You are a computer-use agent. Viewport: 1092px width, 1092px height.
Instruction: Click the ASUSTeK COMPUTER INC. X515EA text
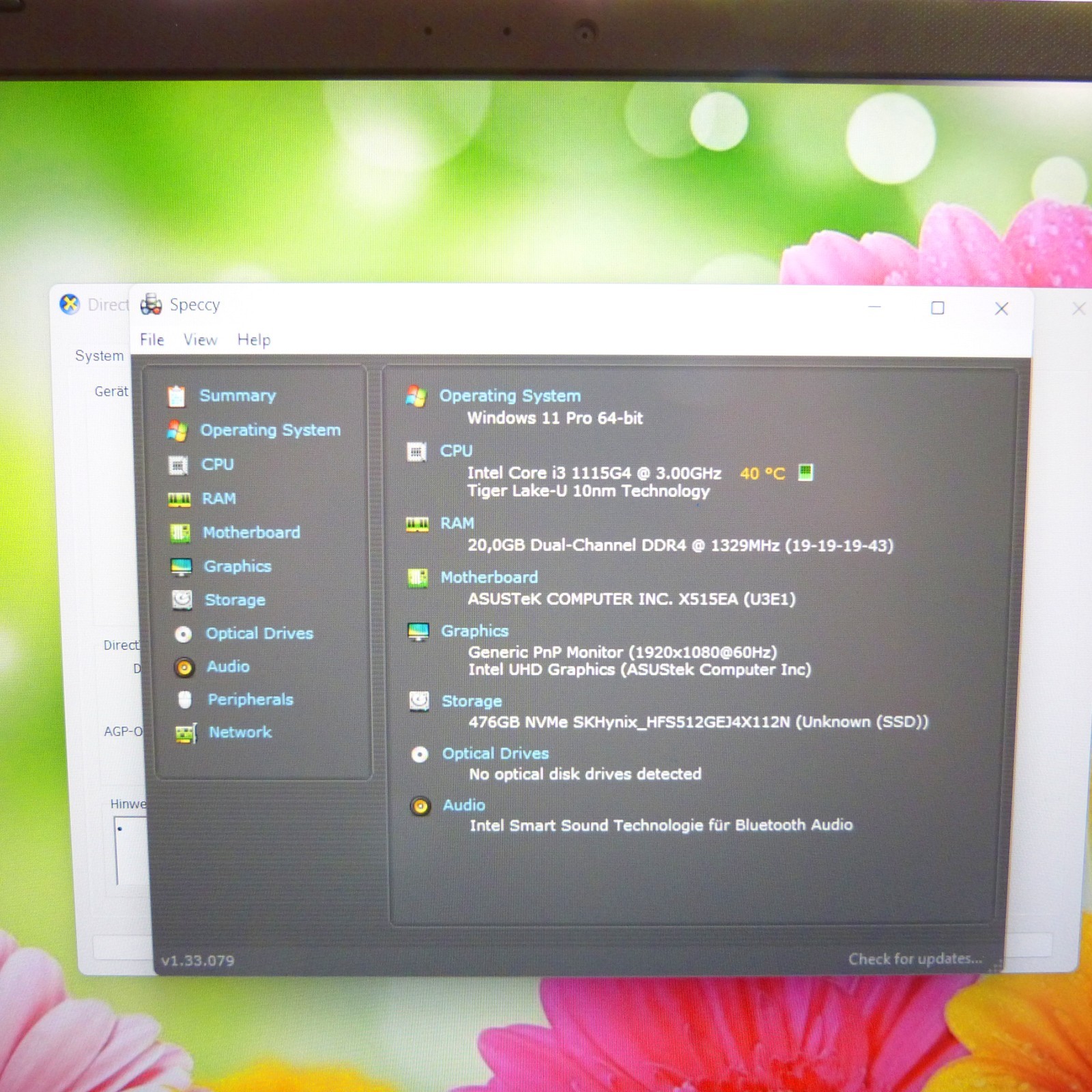632,599
